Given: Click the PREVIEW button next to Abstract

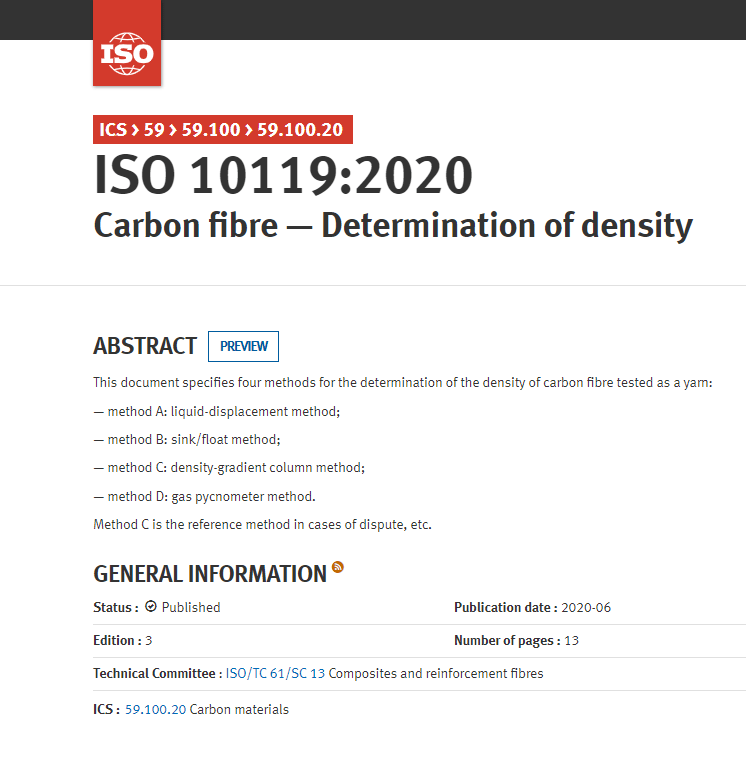Looking at the screenshot, I should coord(243,346).
